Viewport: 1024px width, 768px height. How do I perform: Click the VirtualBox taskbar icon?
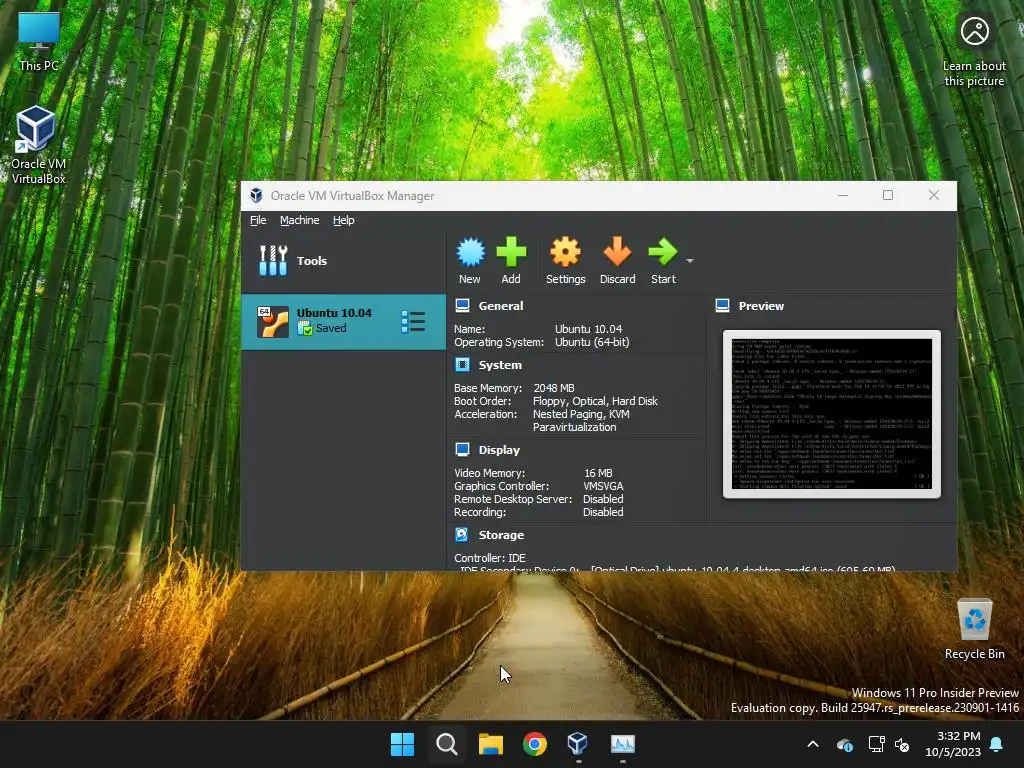pos(578,744)
